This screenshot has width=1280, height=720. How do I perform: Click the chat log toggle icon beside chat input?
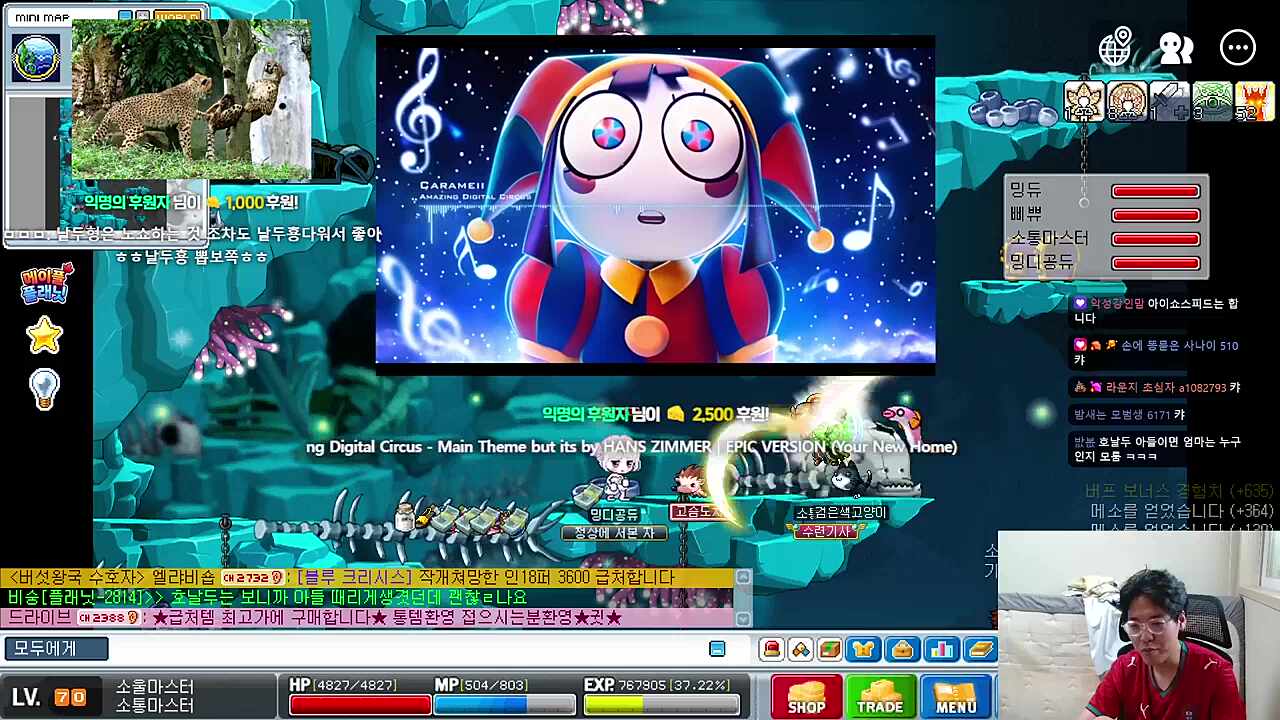(717, 650)
